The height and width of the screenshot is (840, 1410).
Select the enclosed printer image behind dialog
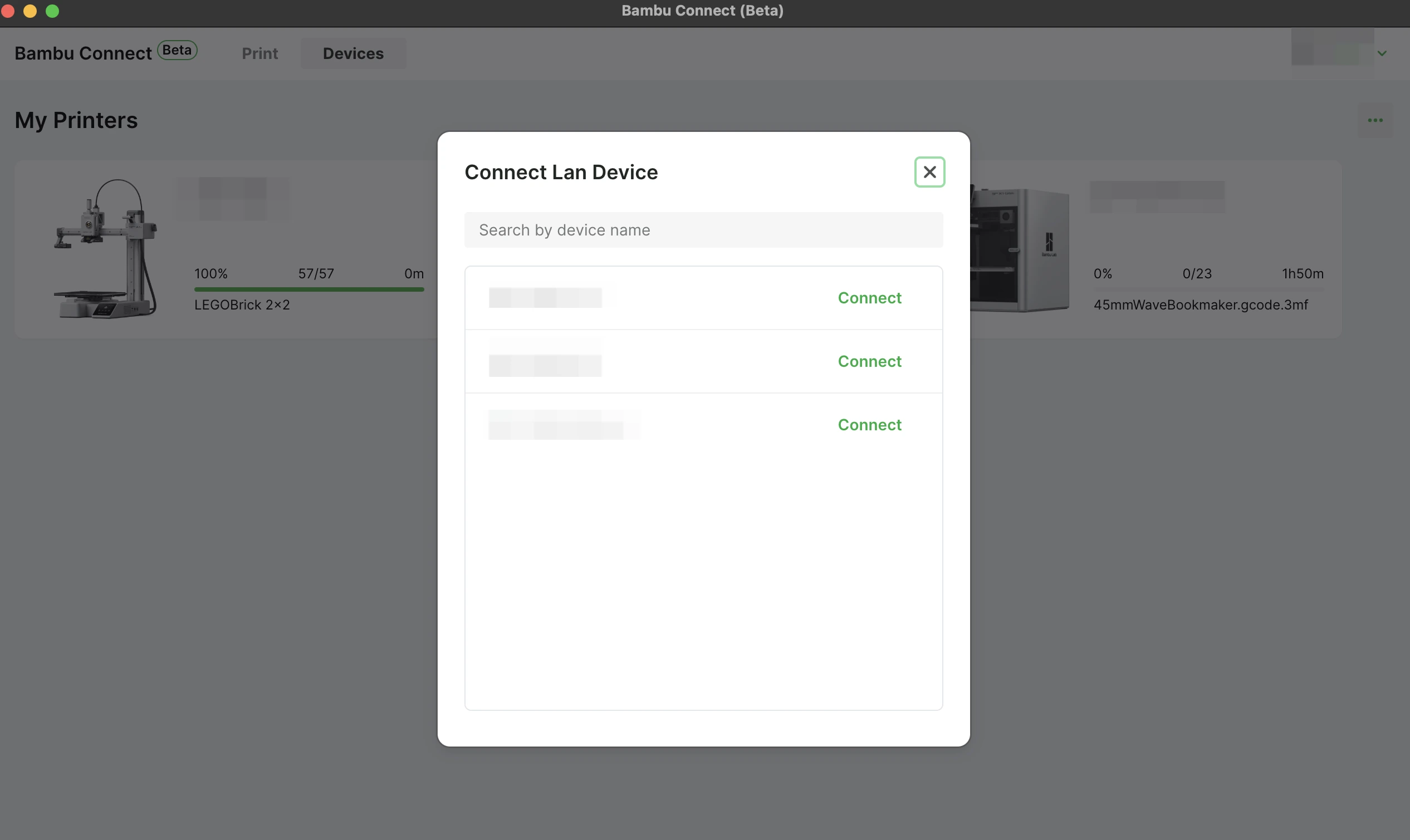pyautogui.click(x=1020, y=249)
